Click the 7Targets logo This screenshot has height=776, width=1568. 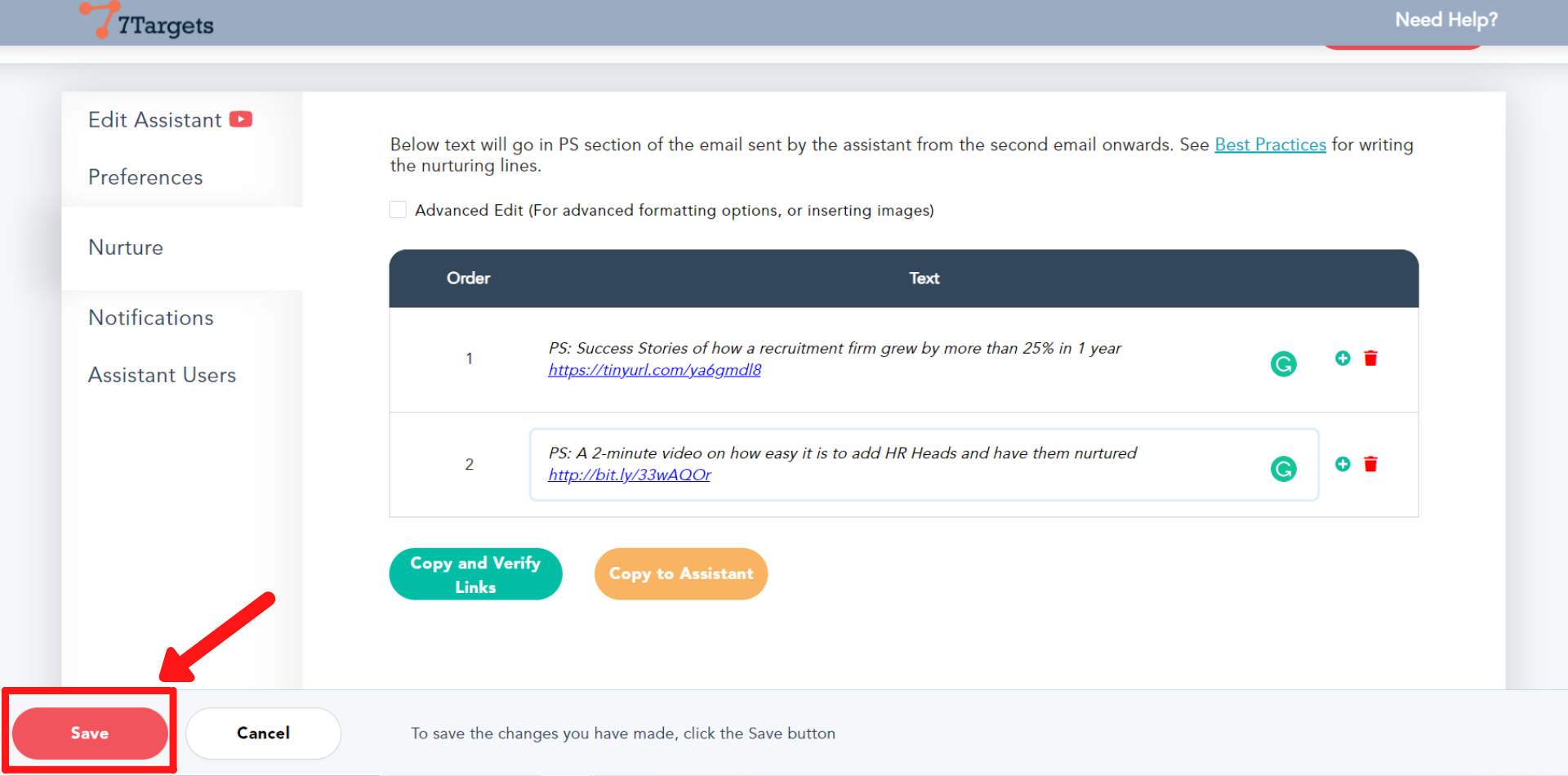click(x=147, y=22)
